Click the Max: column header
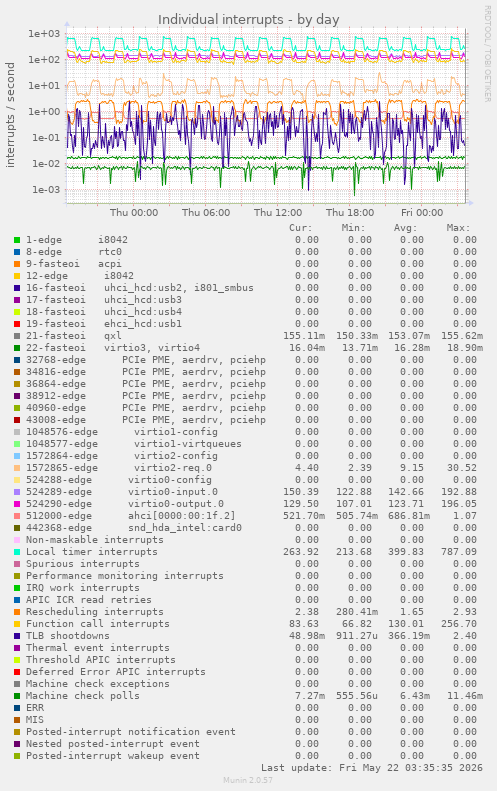The image size is (497, 791). [458, 228]
